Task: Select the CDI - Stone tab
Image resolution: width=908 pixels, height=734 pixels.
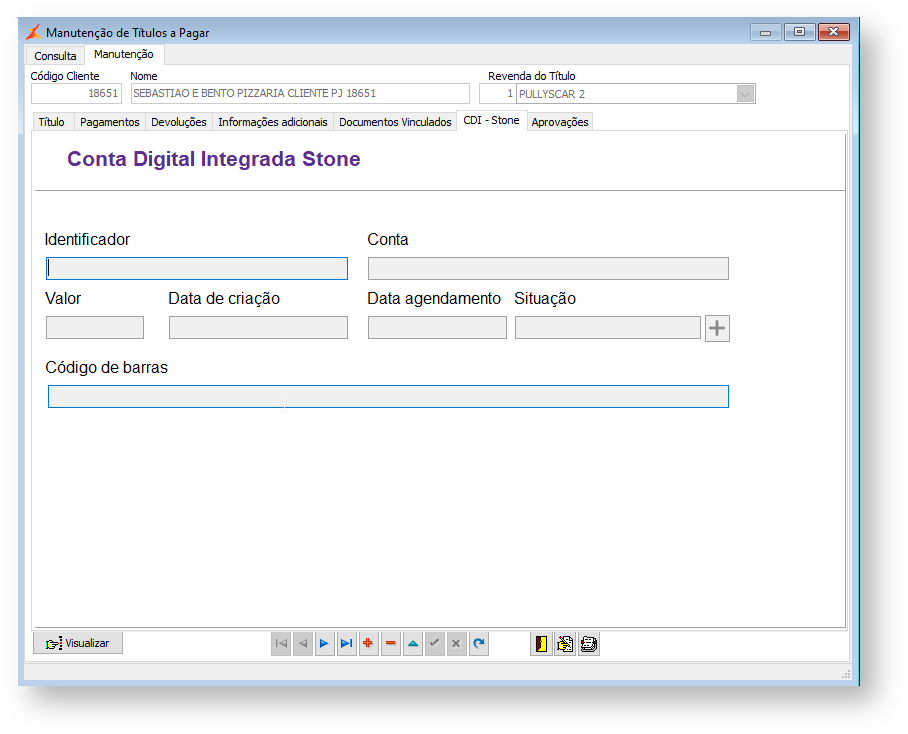Action: 492,120
